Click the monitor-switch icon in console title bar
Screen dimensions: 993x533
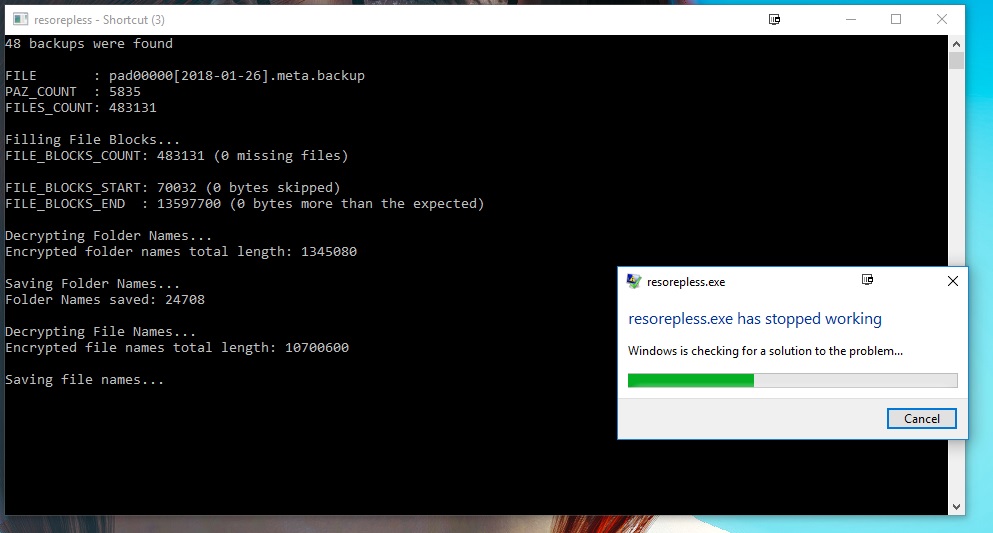click(x=774, y=19)
